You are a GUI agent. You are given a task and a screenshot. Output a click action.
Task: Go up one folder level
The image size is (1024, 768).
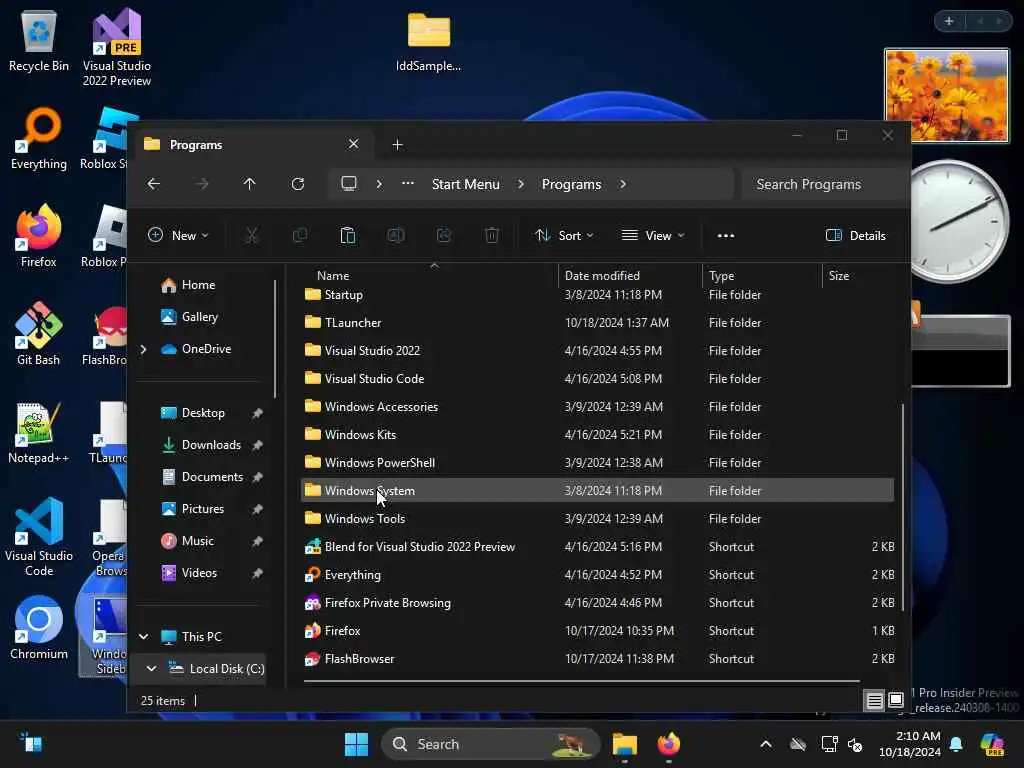click(249, 184)
